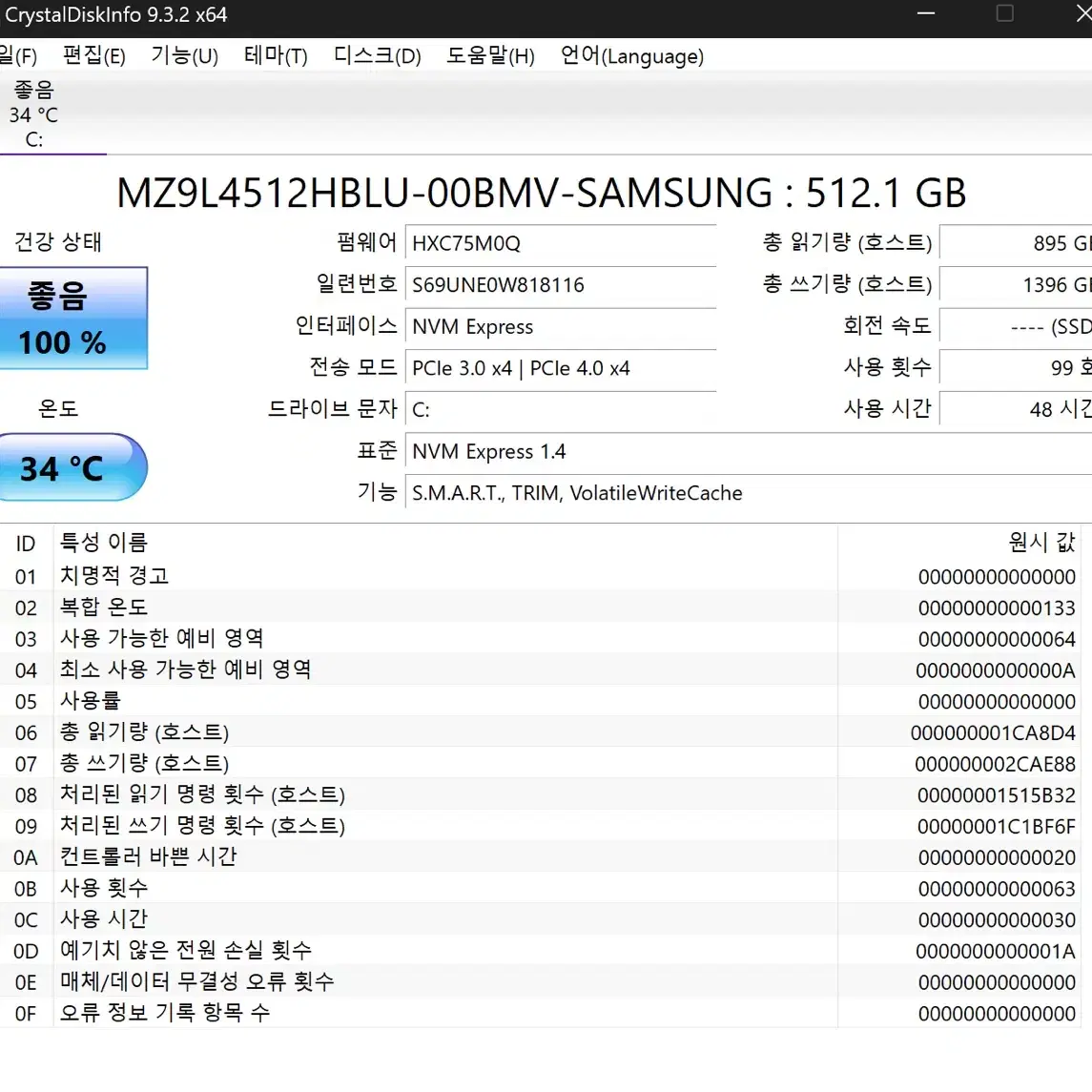Select the 0D 예기치 않은 전원 손실 횟수 row

click(x=541, y=951)
